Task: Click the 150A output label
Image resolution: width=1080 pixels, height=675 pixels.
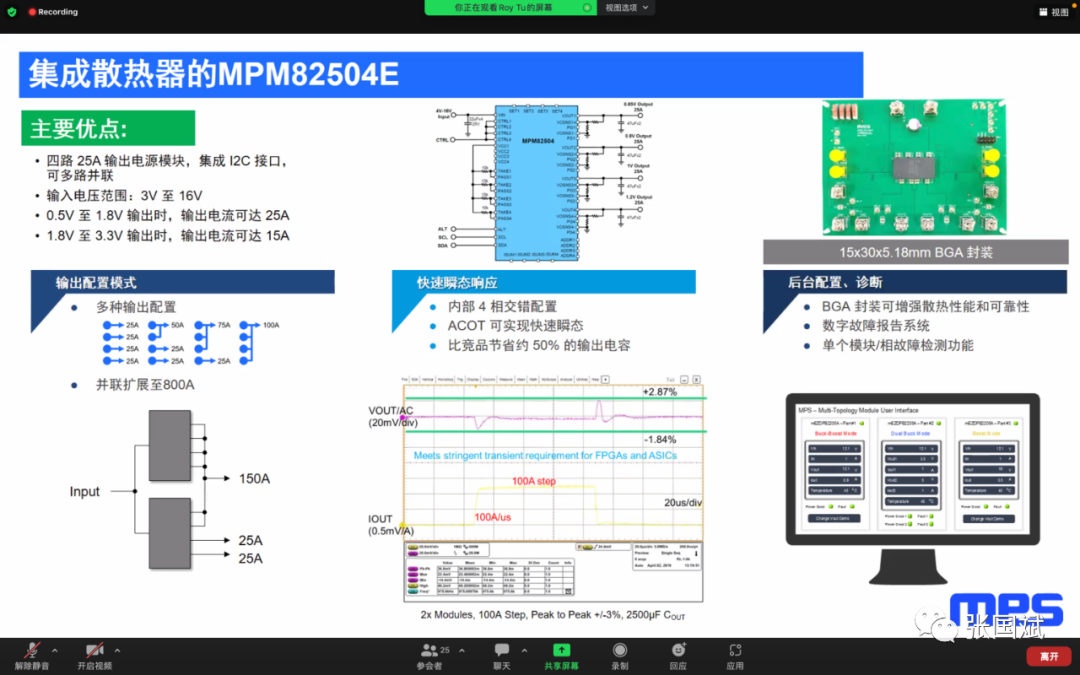Action: pos(254,479)
